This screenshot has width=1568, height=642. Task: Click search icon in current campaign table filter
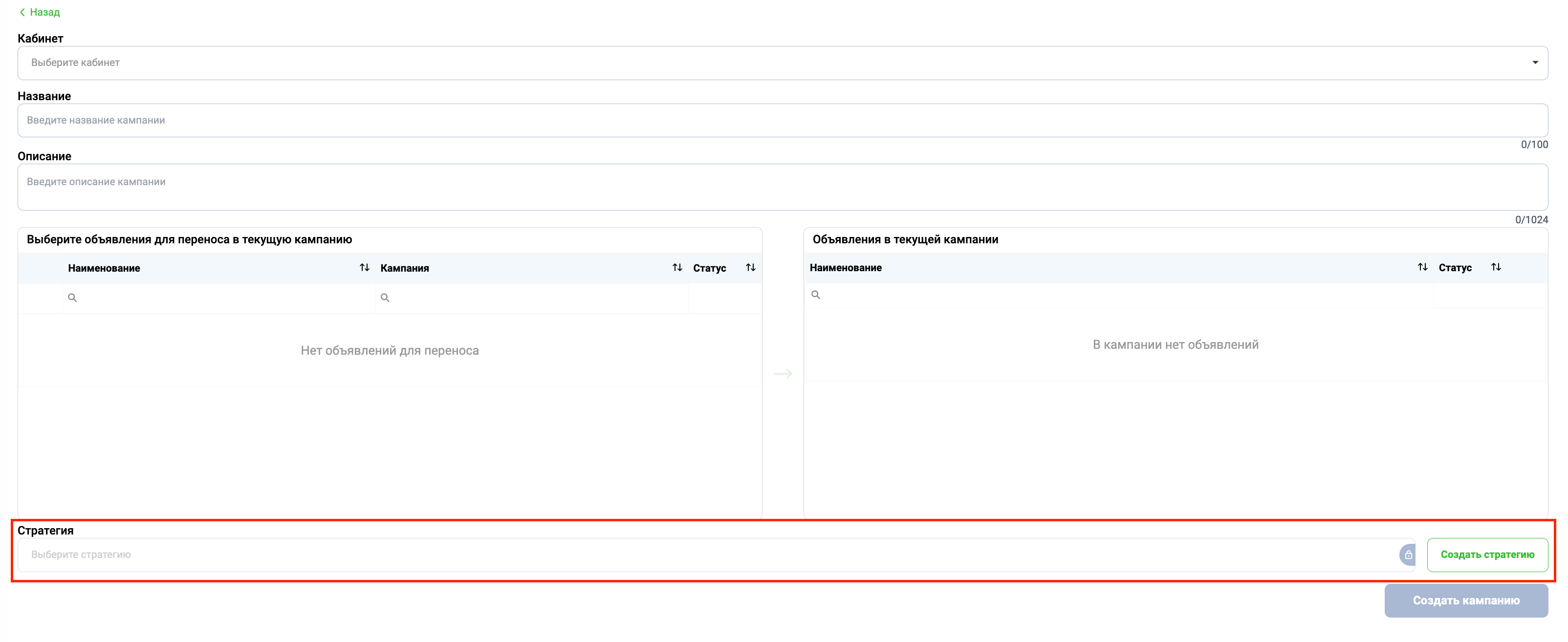(x=816, y=295)
